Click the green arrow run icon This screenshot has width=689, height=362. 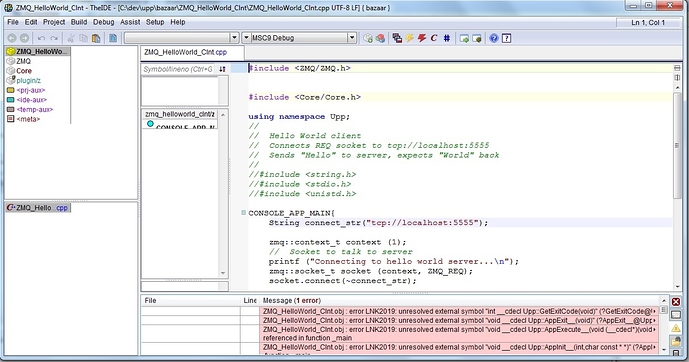pyautogui.click(x=464, y=38)
